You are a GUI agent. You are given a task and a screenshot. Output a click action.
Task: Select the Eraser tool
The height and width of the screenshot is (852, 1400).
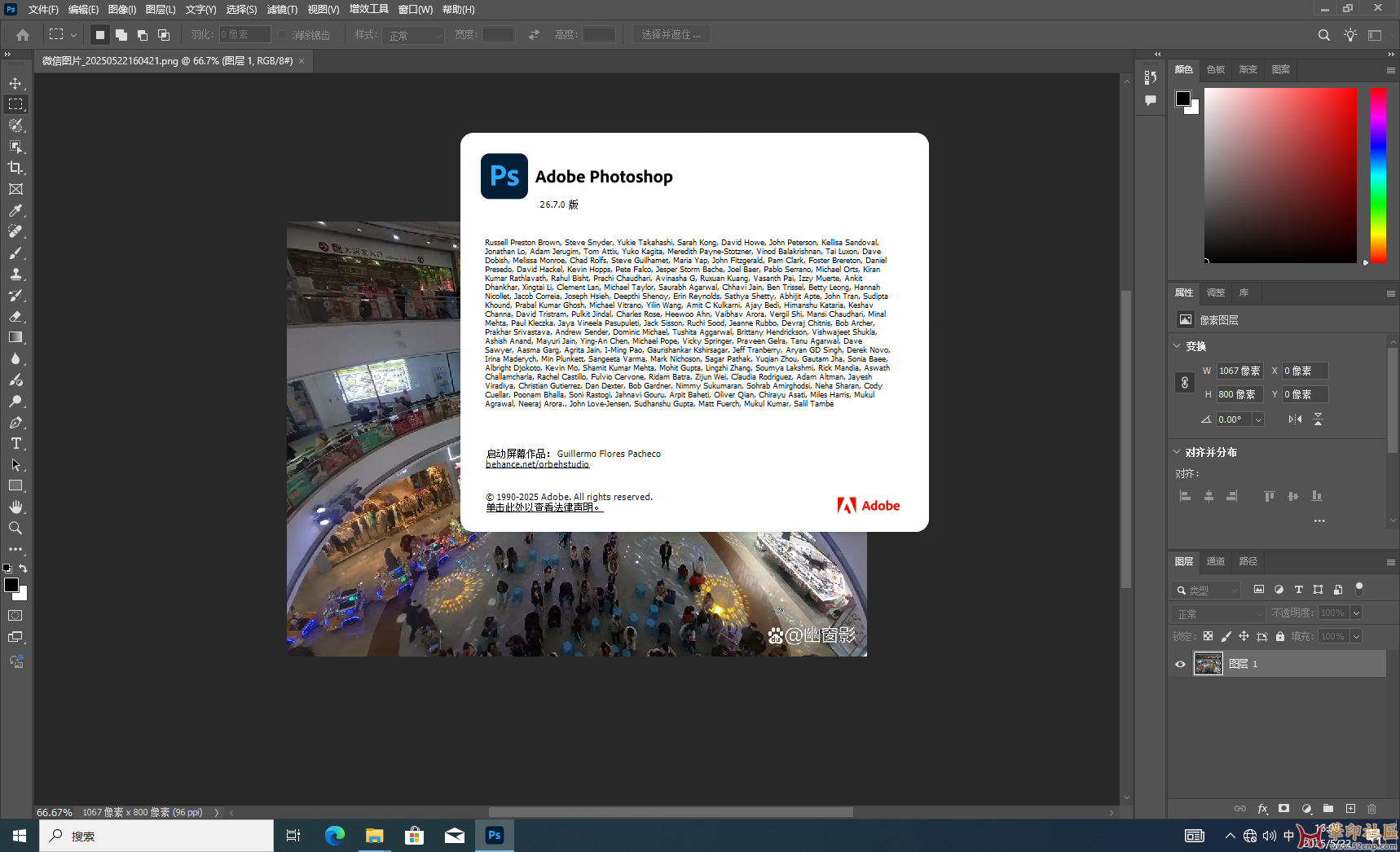(x=15, y=316)
